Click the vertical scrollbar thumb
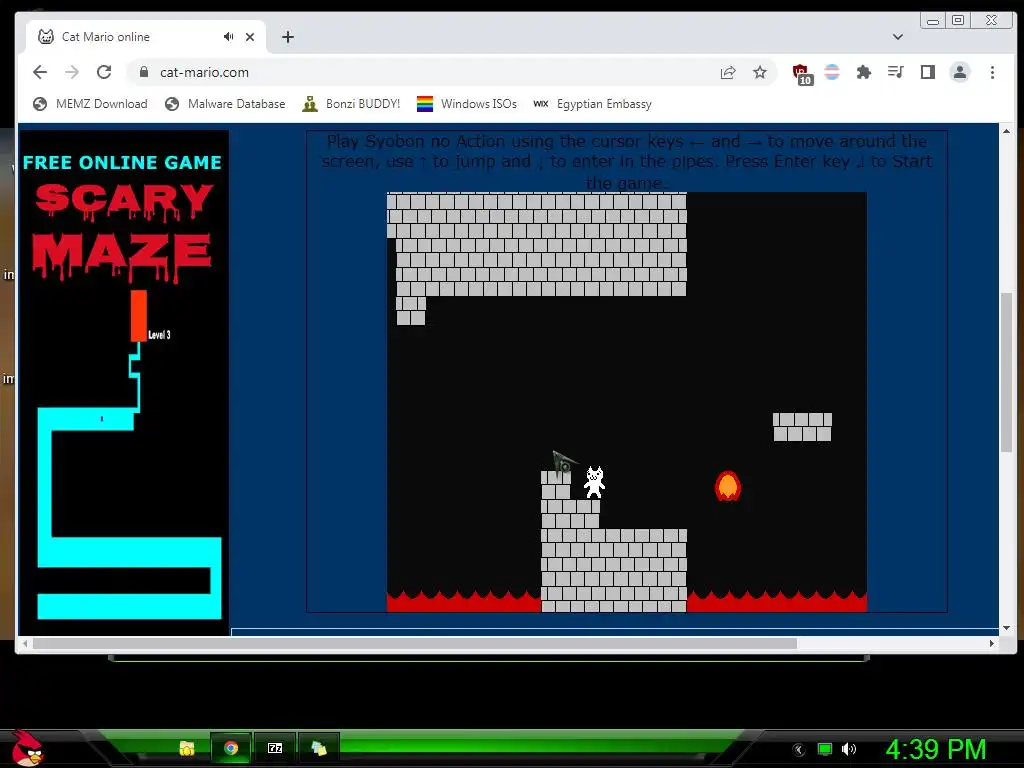 (1006, 372)
